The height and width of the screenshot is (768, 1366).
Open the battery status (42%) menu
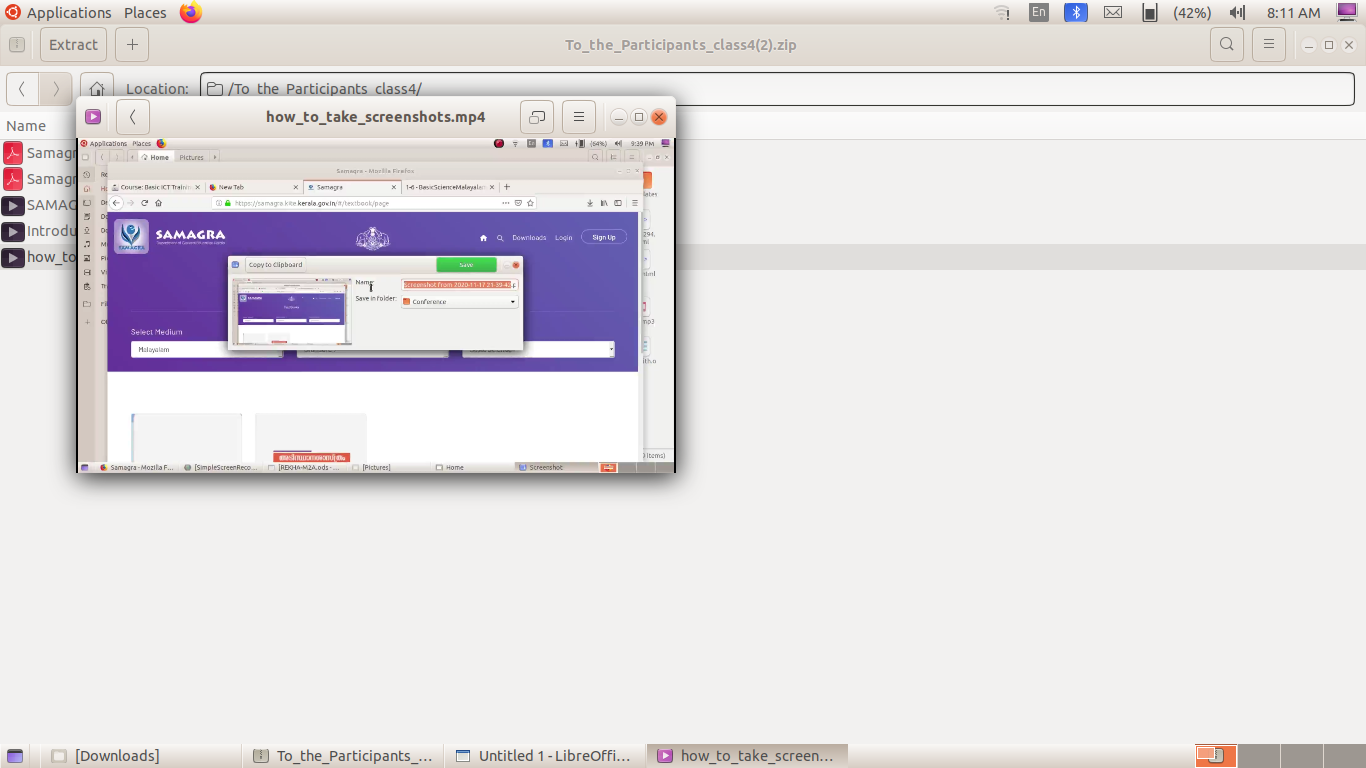[1180, 13]
